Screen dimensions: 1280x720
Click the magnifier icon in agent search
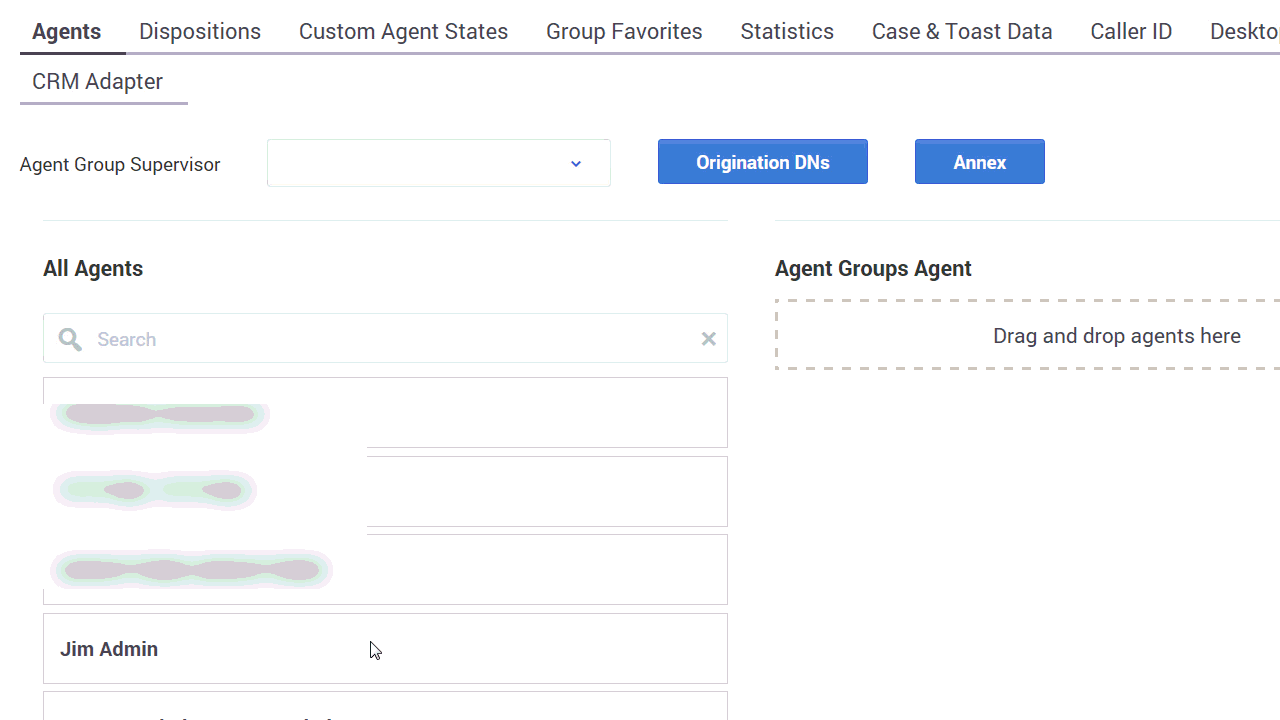[x=70, y=339]
